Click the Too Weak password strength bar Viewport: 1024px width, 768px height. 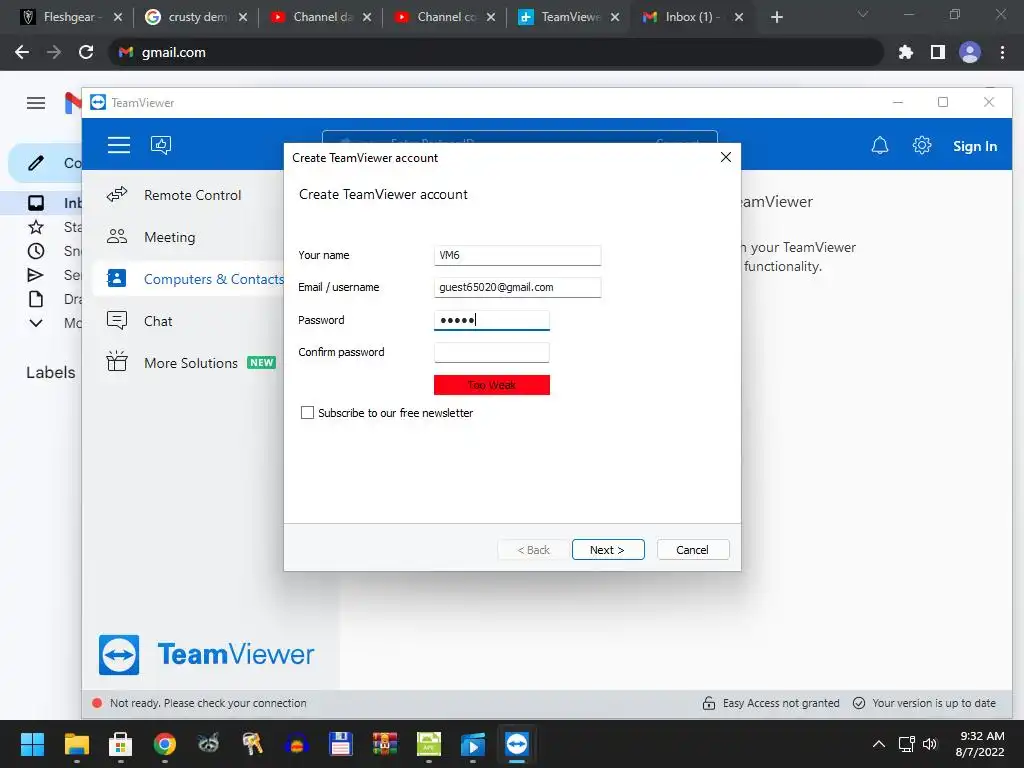492,385
